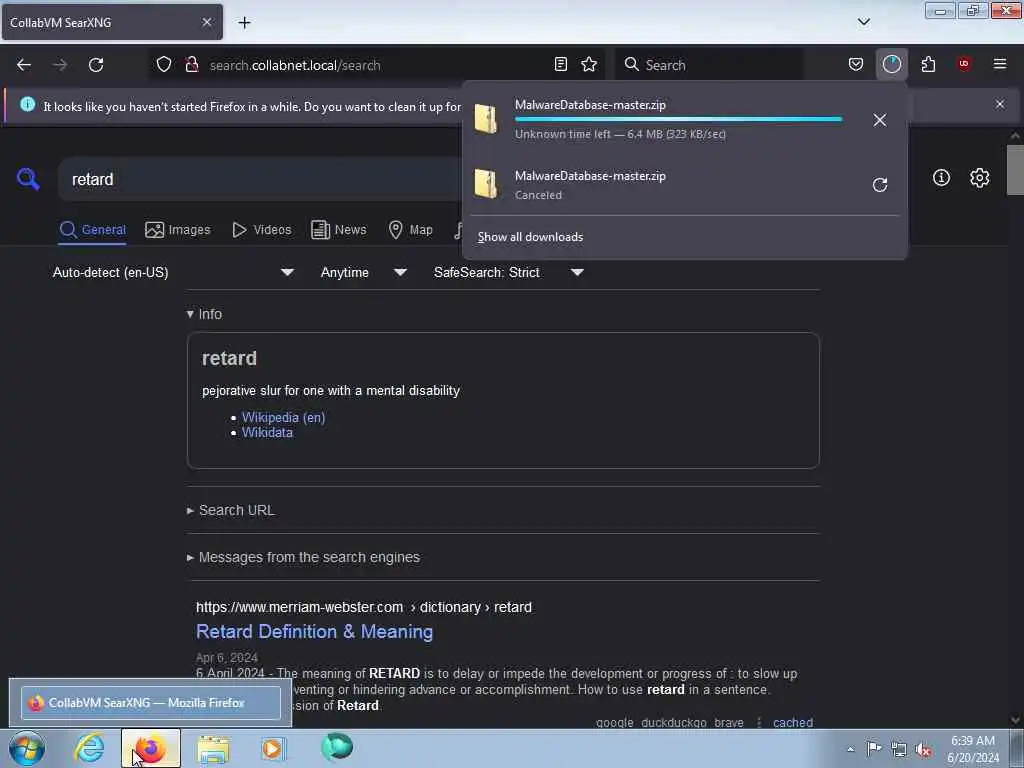Dismiss the Firefox refresh notification bar
This screenshot has width=1024, height=768.
point(1000,104)
